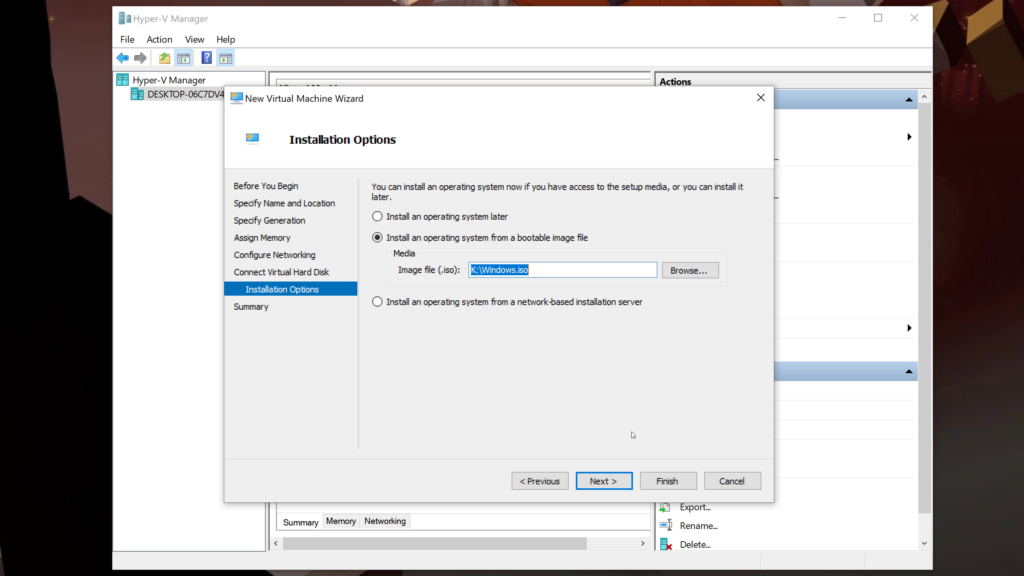
Task: Click the DESKTOP-06C7DV4 server icon
Action: pos(137,94)
